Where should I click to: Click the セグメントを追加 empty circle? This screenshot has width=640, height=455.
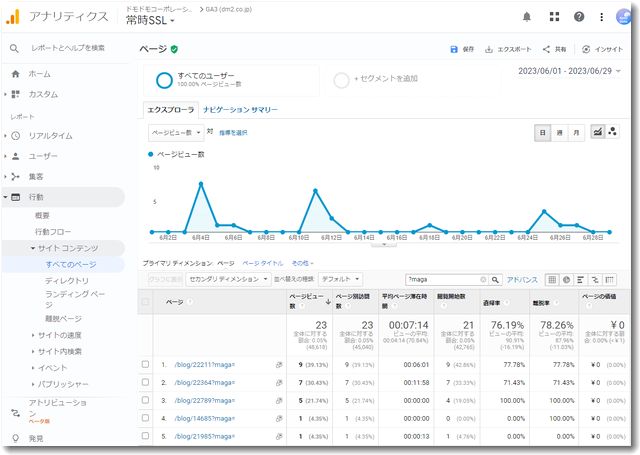tap(341, 80)
